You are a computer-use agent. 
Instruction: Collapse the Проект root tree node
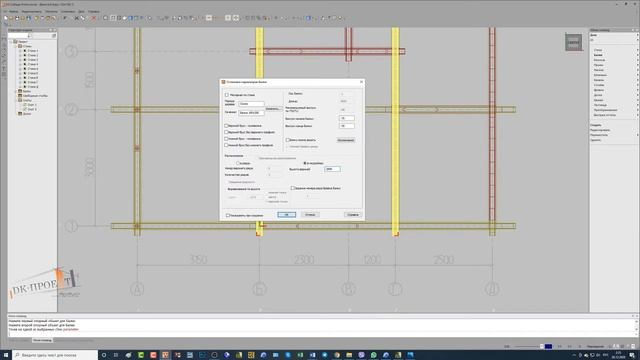(x=11, y=42)
